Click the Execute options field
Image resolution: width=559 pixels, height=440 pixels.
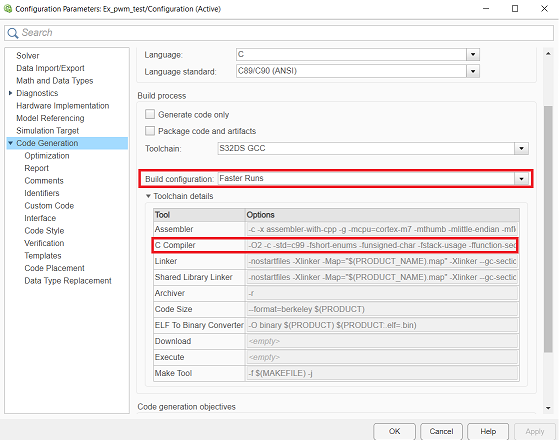pos(382,357)
